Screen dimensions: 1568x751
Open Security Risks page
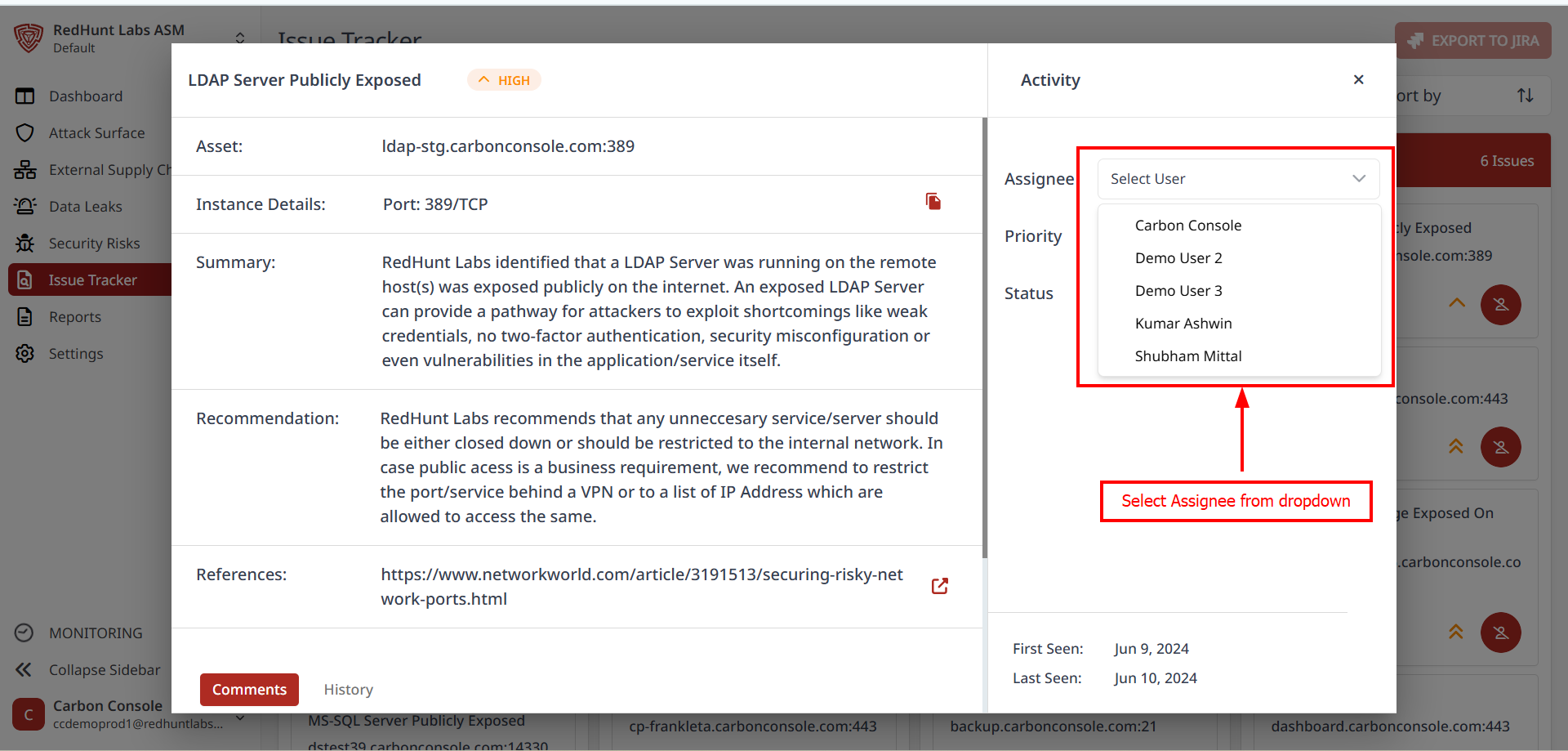(x=94, y=244)
